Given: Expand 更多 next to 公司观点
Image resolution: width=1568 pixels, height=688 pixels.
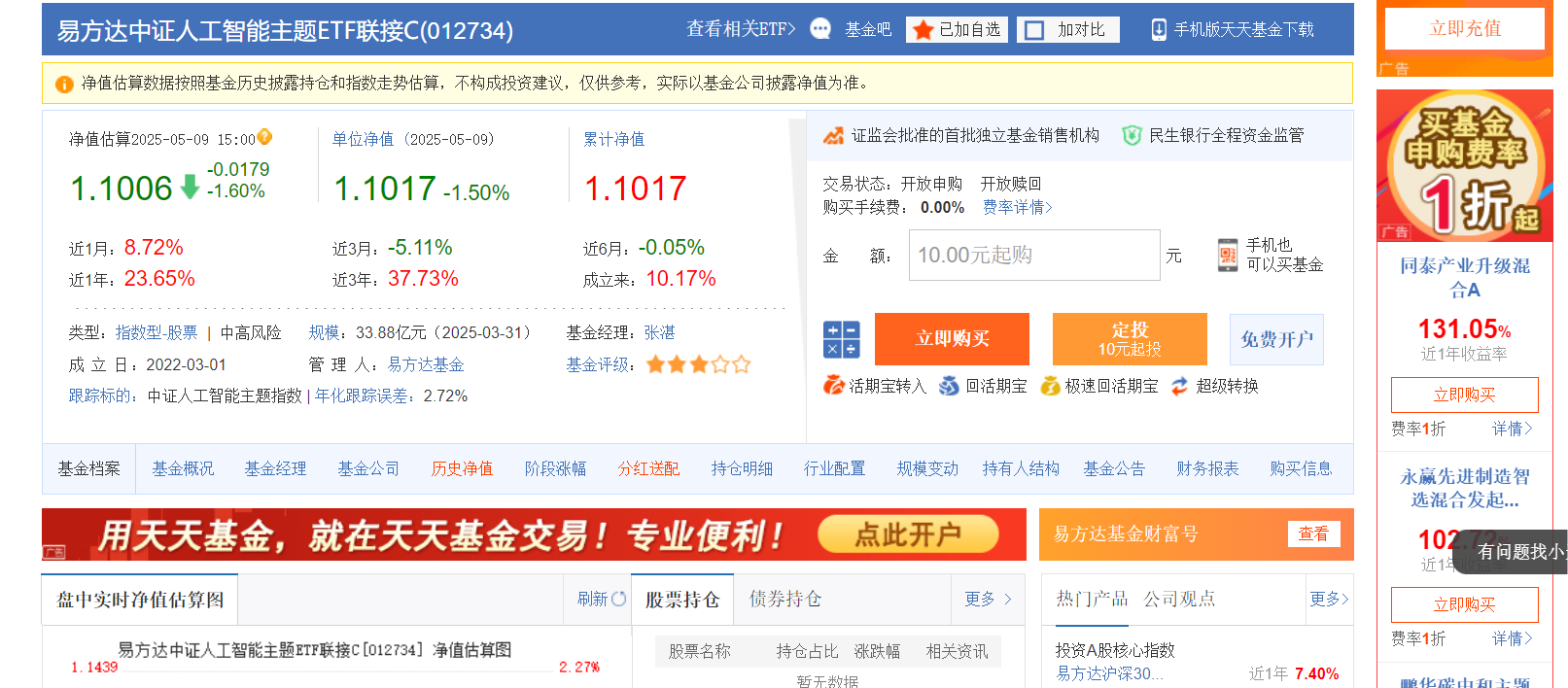Looking at the screenshot, I should [1329, 599].
